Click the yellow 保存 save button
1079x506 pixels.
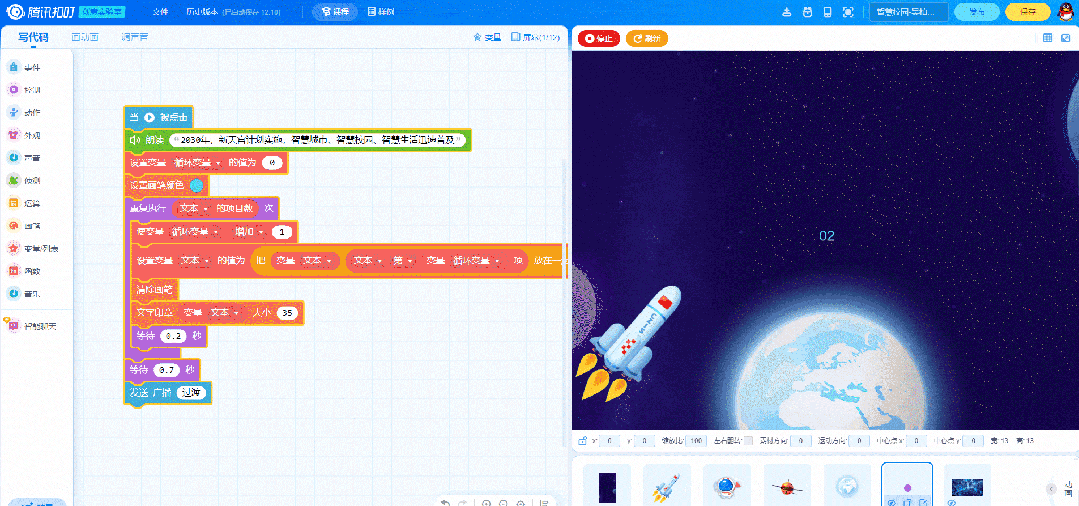click(1028, 12)
